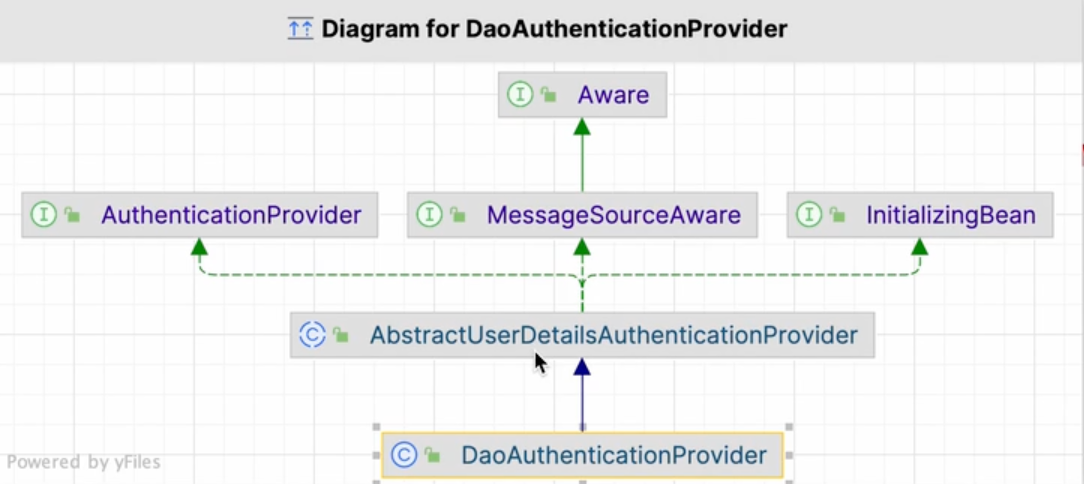Click the InitializingBean interface icon

[809, 215]
